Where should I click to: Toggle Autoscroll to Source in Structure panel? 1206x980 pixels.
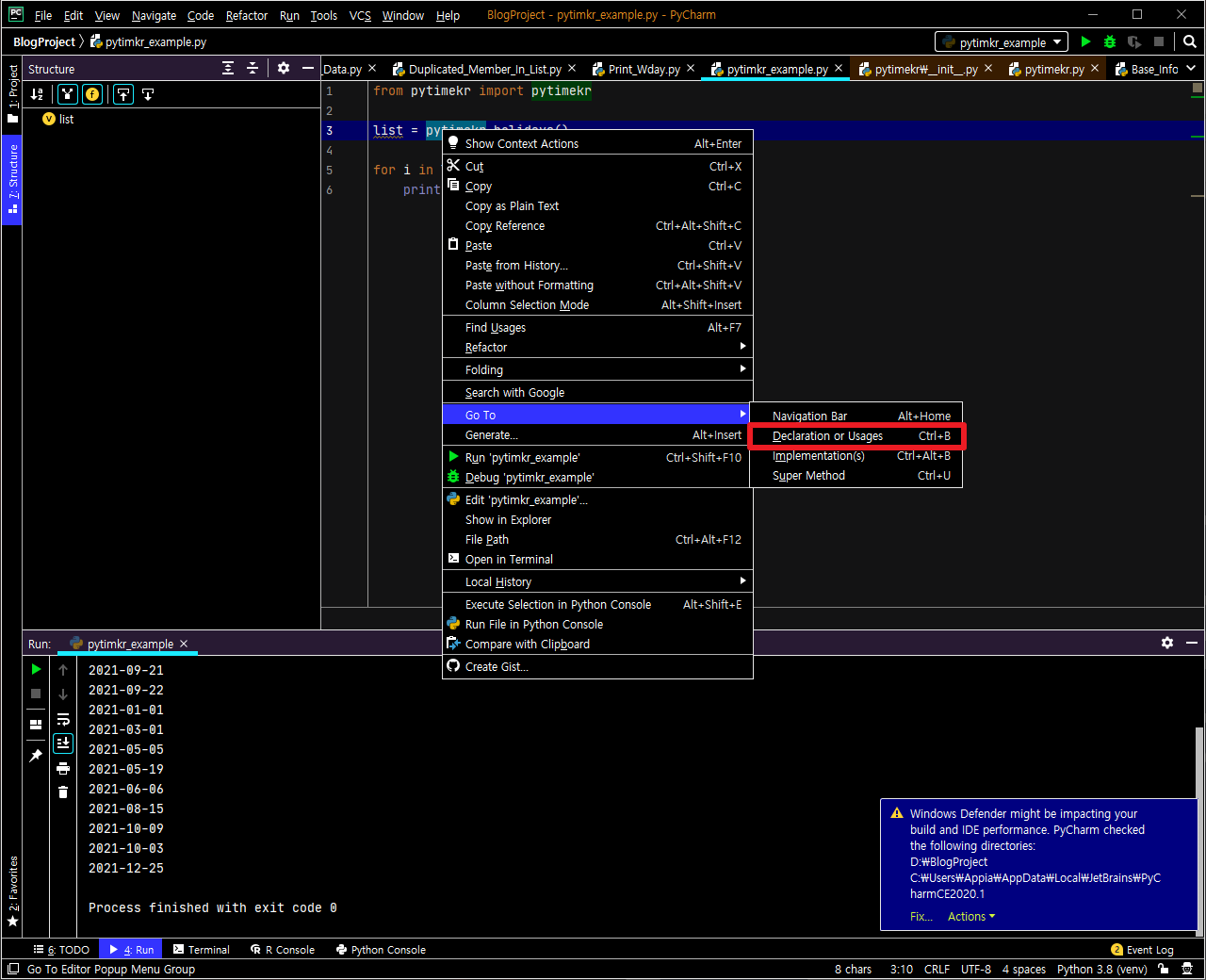123,94
